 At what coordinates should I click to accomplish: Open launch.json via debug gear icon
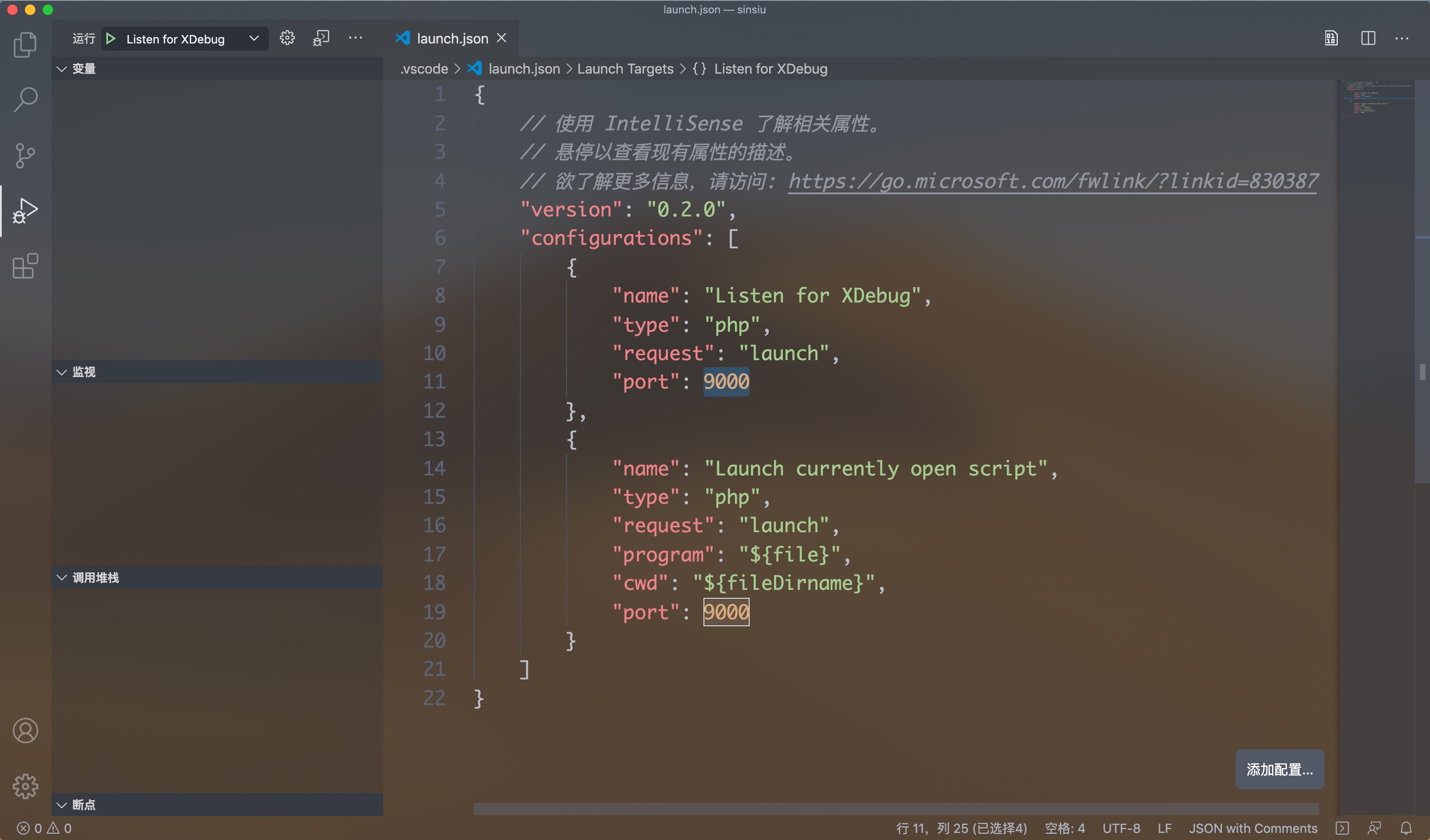pyautogui.click(x=287, y=38)
